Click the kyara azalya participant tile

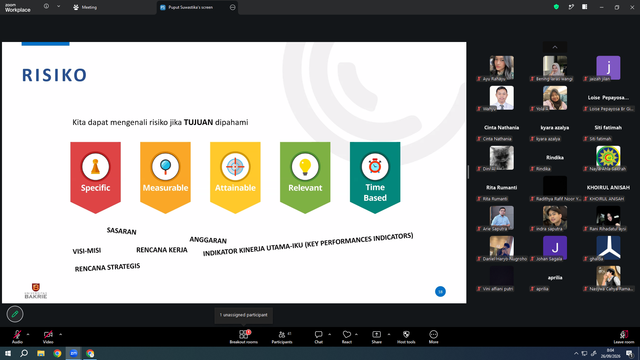(x=555, y=128)
